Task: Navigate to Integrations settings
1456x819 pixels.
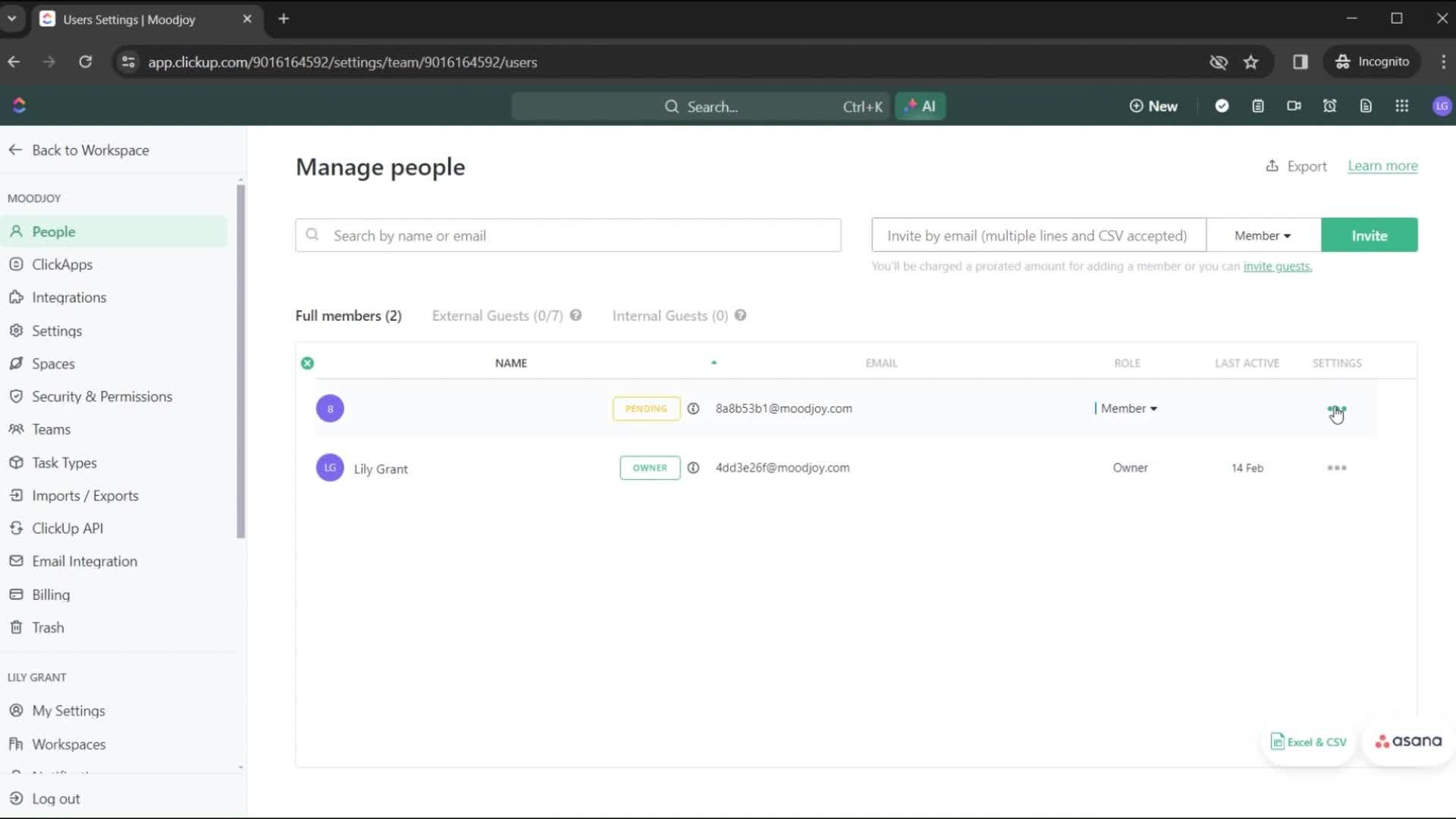Action: tap(69, 297)
